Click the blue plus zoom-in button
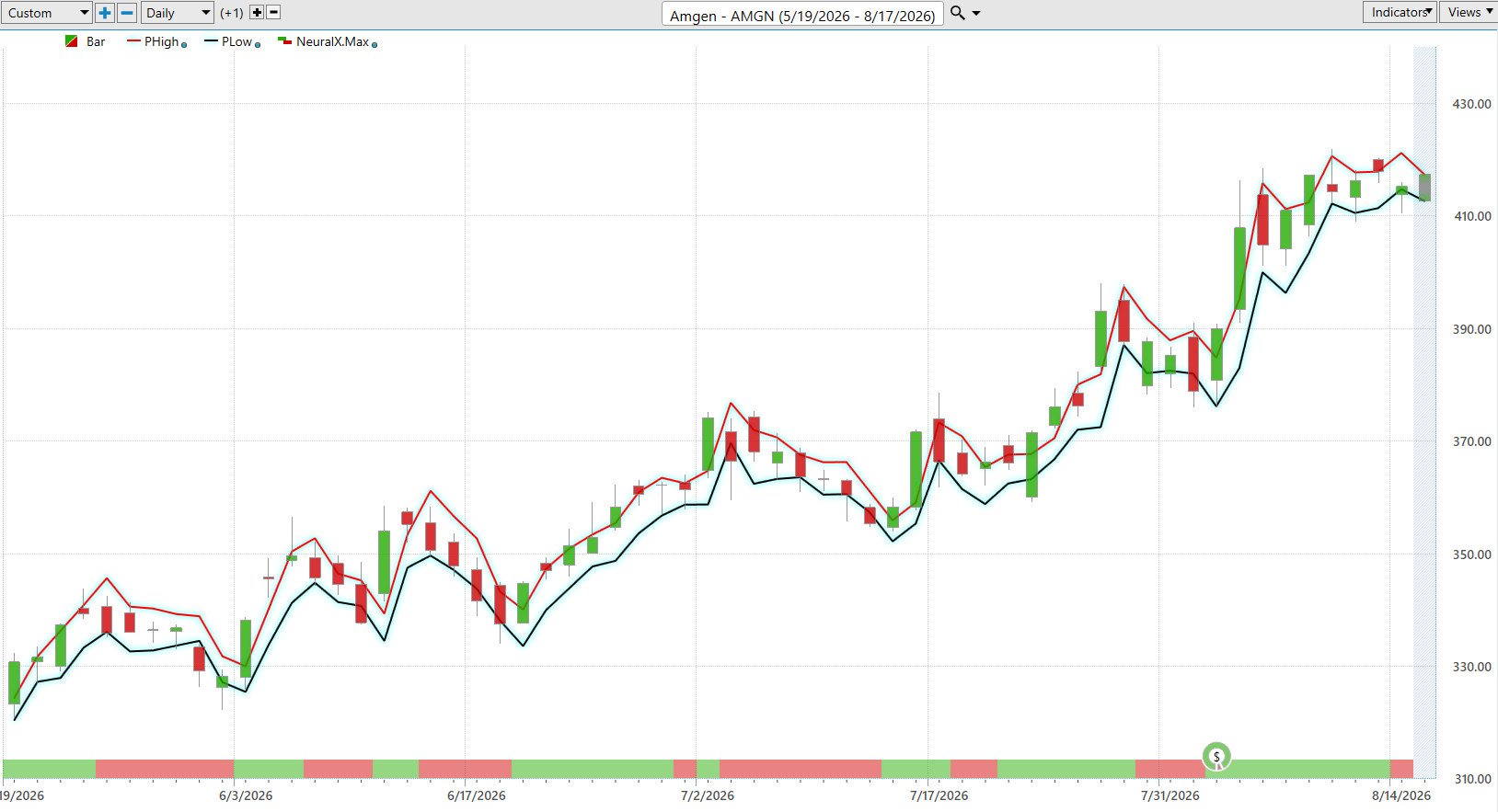Image resolution: width=1498 pixels, height=812 pixels. (x=105, y=13)
